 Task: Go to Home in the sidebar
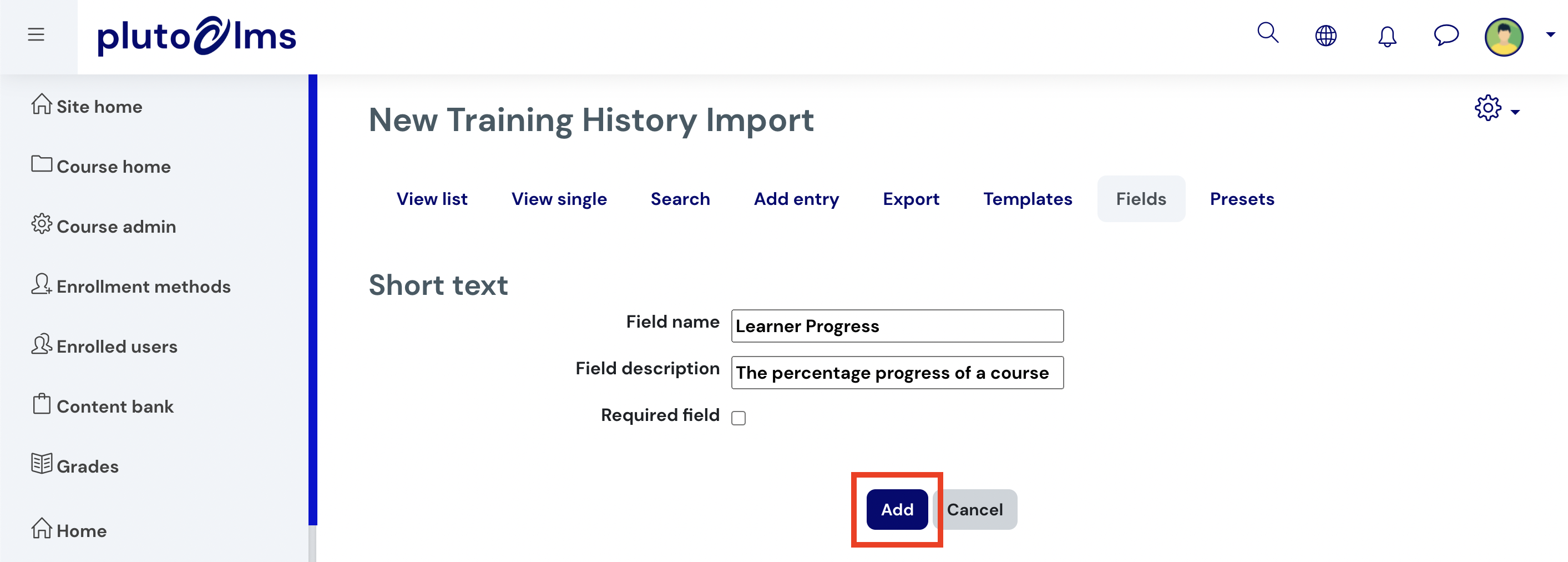pyautogui.click(x=82, y=531)
